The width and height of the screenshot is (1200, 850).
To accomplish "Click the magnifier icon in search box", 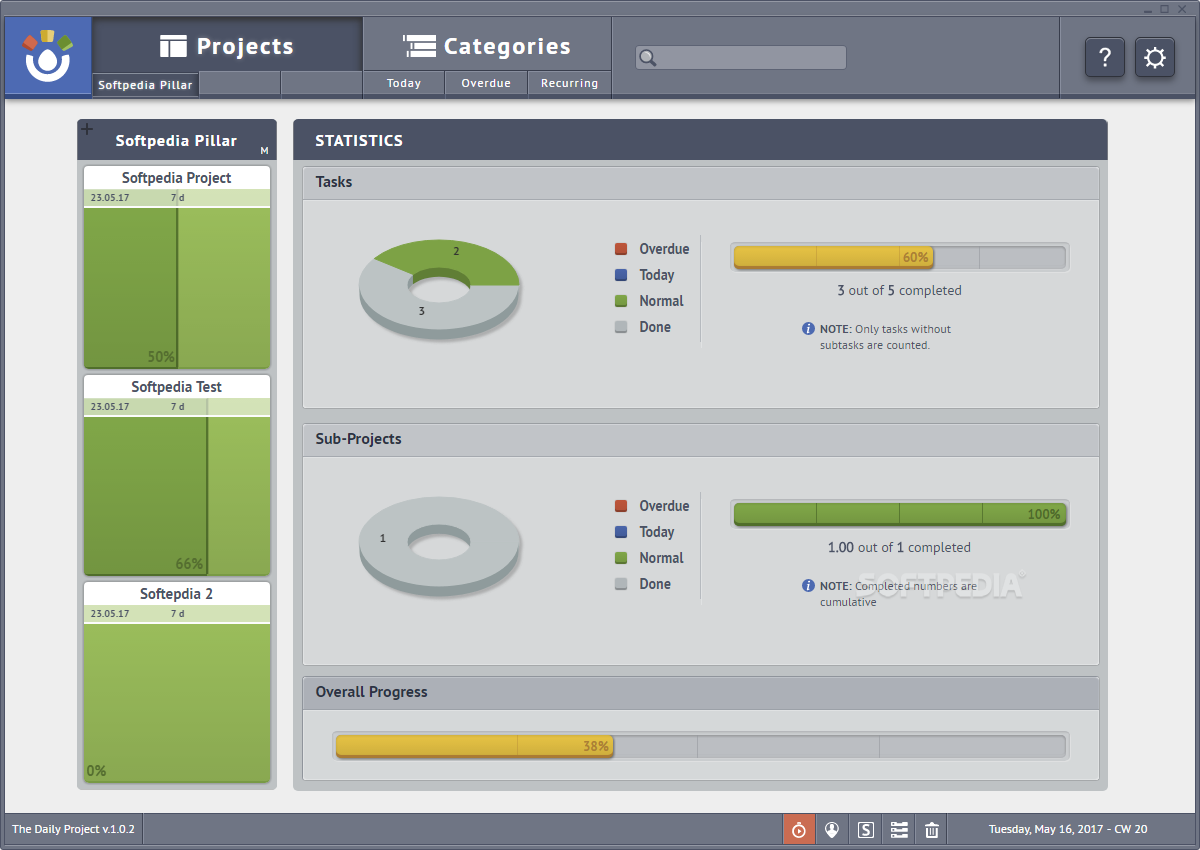I will 648,58.
